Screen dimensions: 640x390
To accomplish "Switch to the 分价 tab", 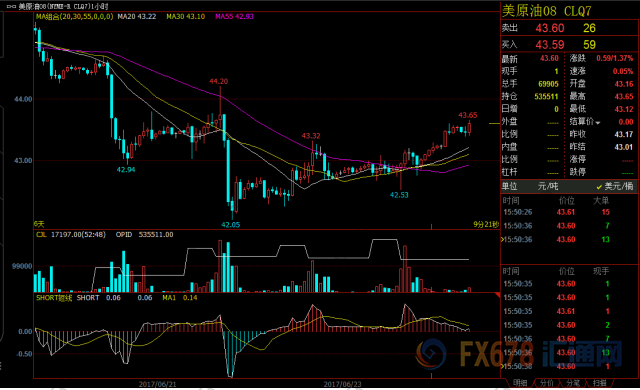I will tap(546, 383).
